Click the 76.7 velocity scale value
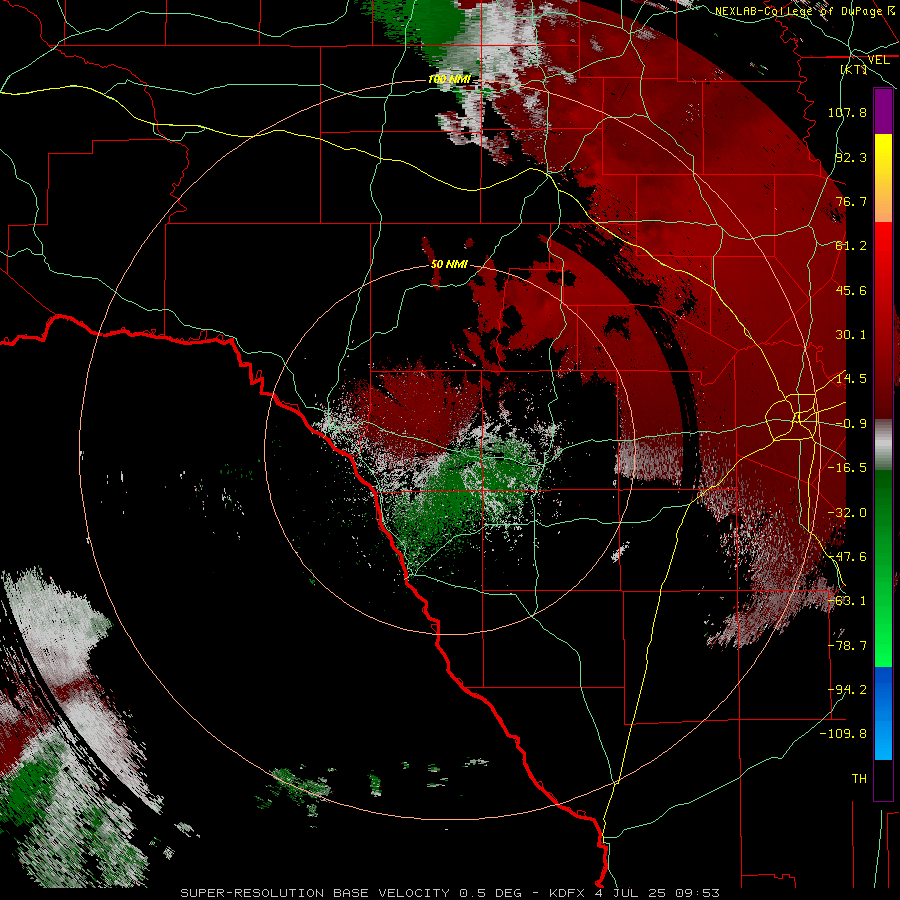This screenshot has height=900, width=900. pos(851,201)
